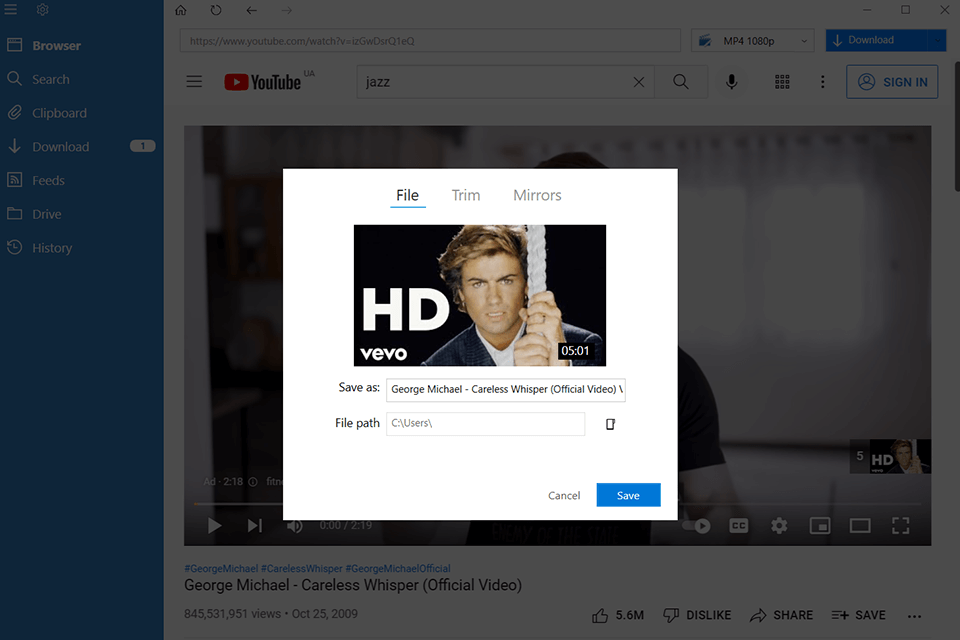Open more actions ellipsis under video
The image size is (960, 640).
point(914,616)
